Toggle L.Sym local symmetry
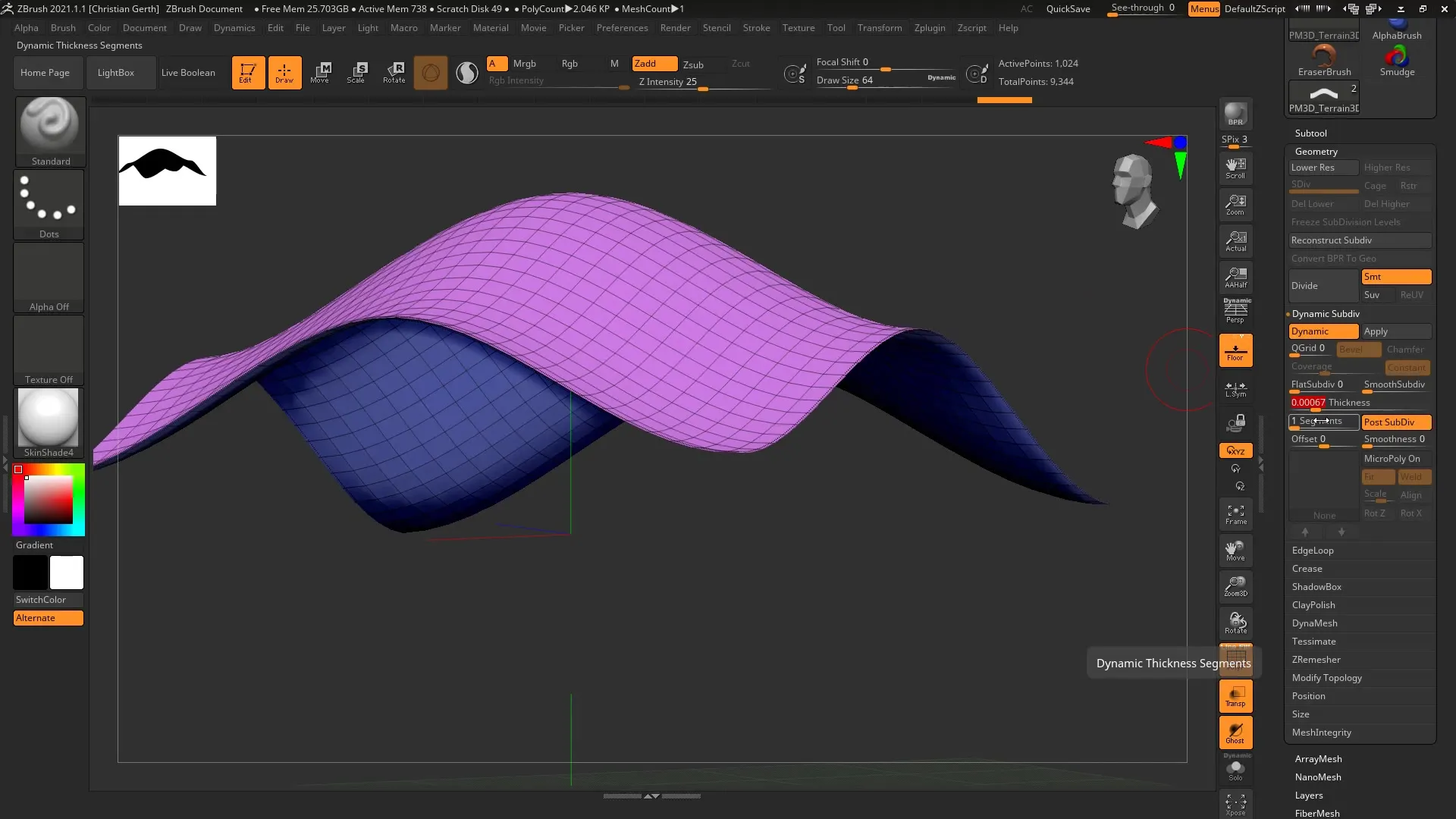Screen dimensions: 1456x819 point(1236,389)
